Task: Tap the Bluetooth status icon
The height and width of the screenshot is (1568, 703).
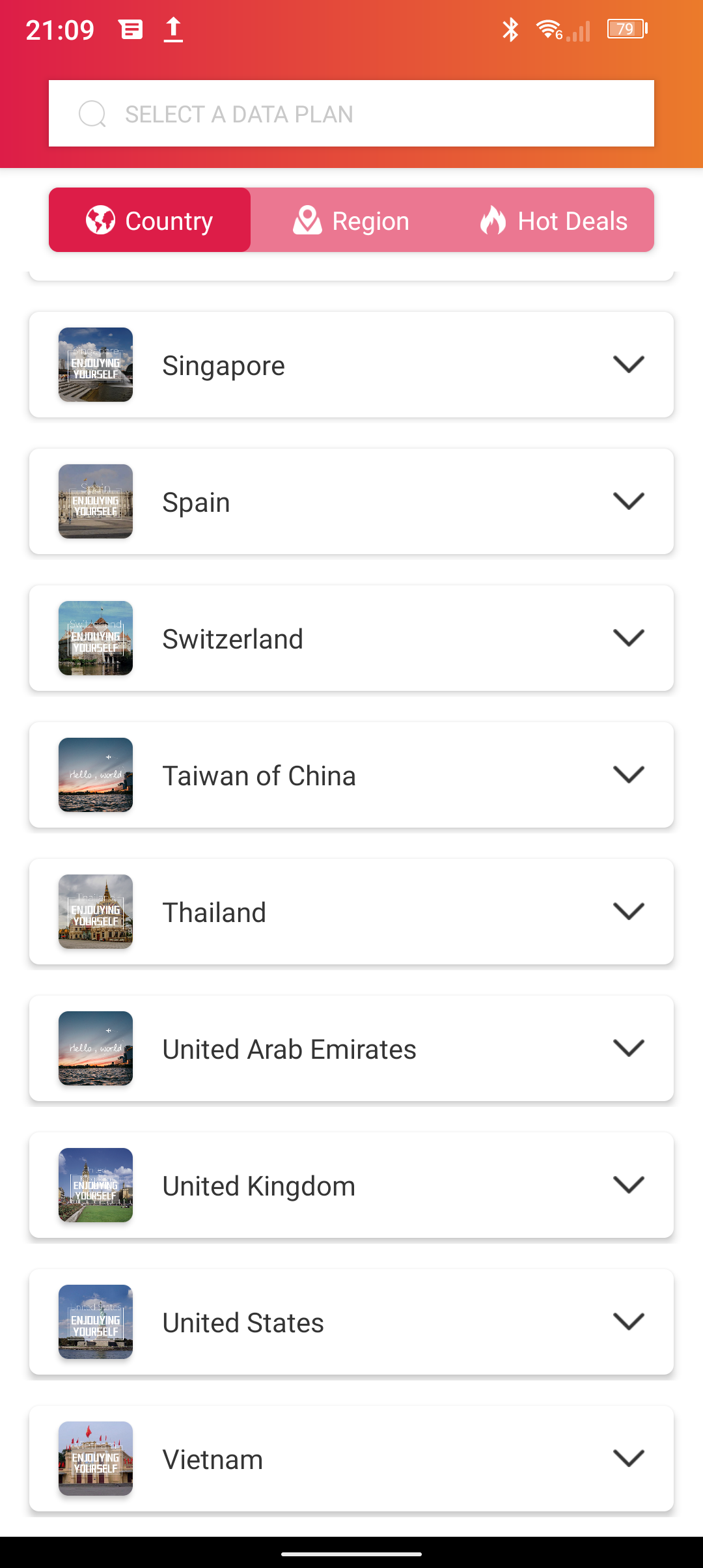Action: click(510, 29)
